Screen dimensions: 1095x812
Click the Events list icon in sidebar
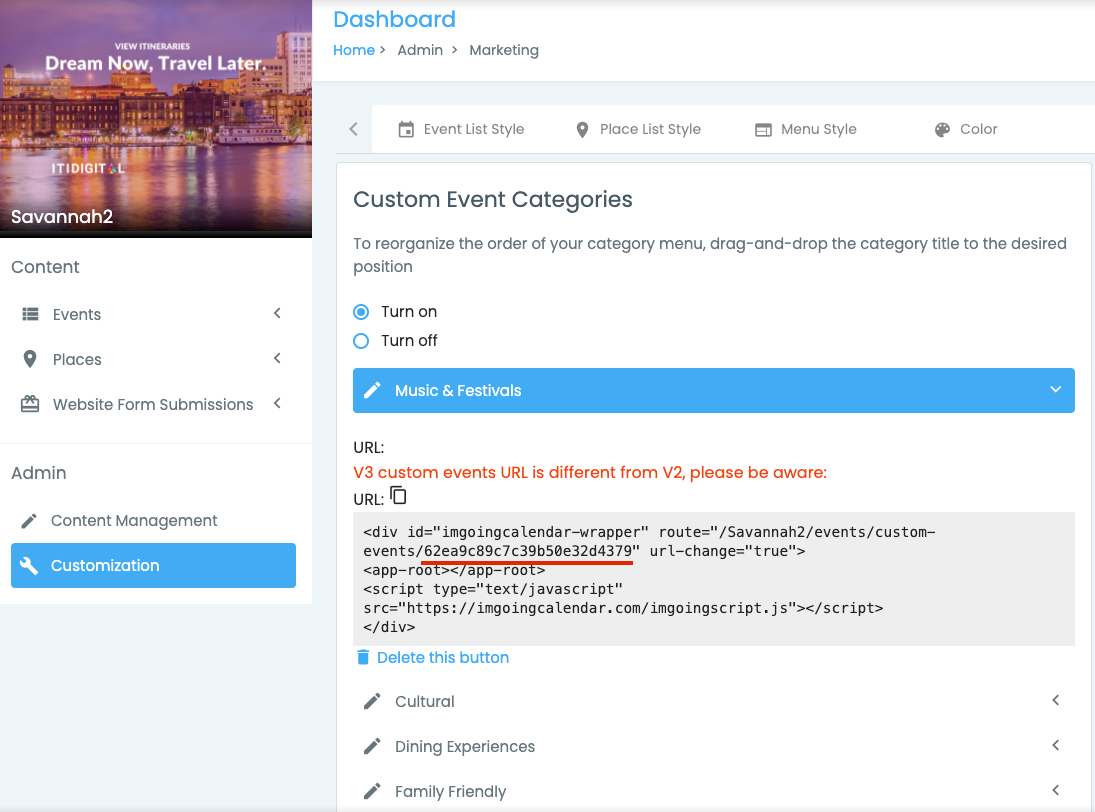tap(30, 314)
